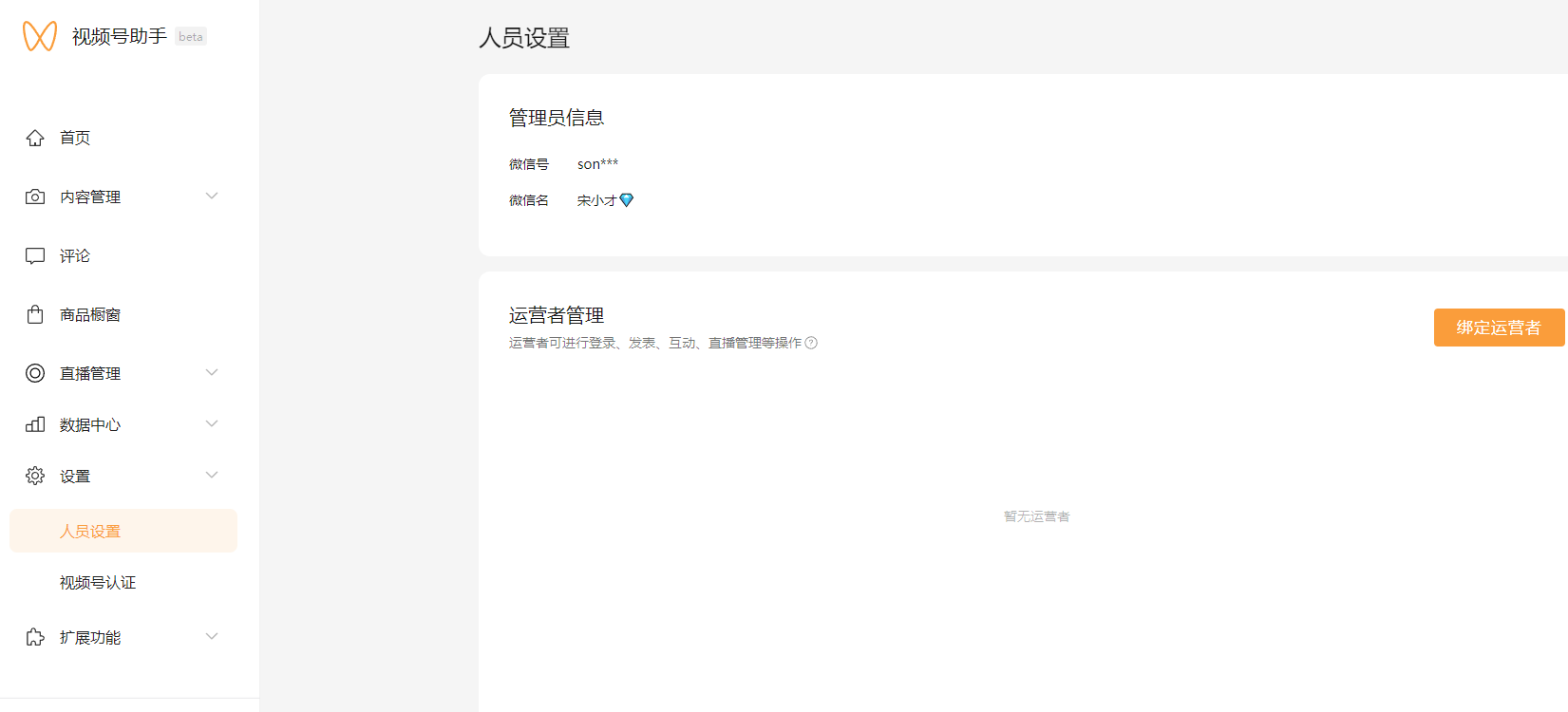1568x712 pixels.
Task: Click the comment bubble icon beside 评论
Action: [35, 255]
